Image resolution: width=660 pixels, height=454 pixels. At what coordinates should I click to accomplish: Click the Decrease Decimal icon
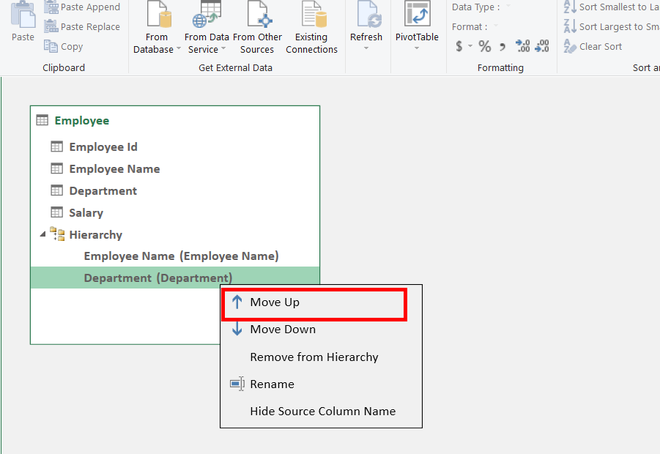tap(542, 46)
